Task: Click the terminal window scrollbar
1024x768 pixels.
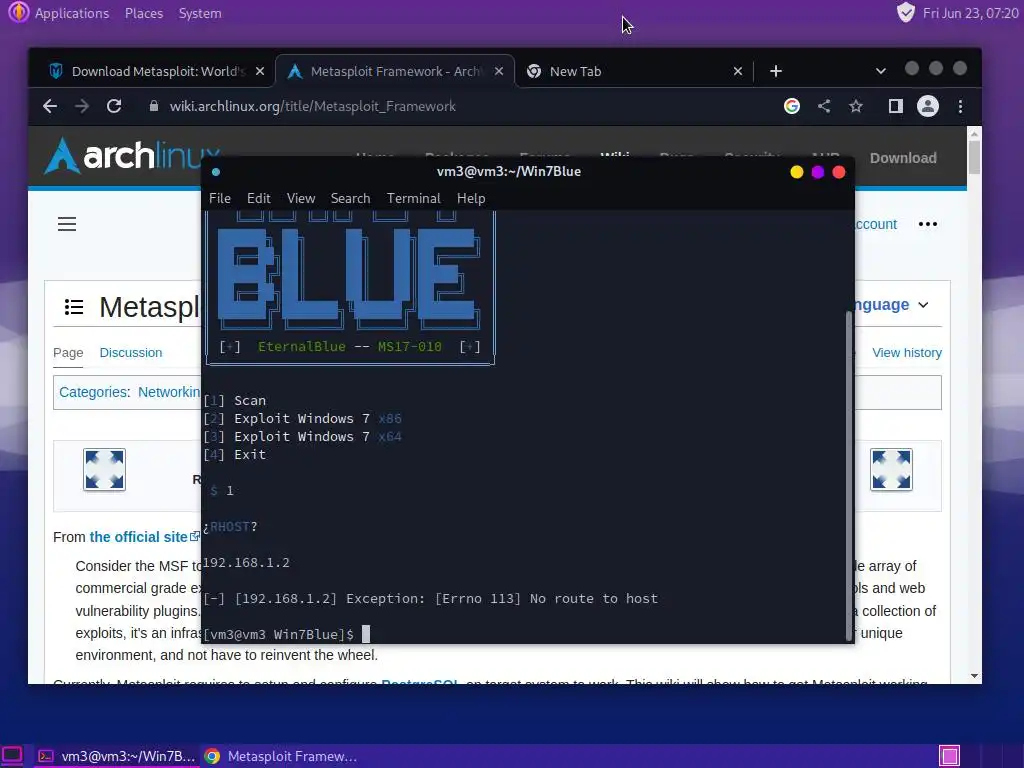Action: tap(849, 475)
